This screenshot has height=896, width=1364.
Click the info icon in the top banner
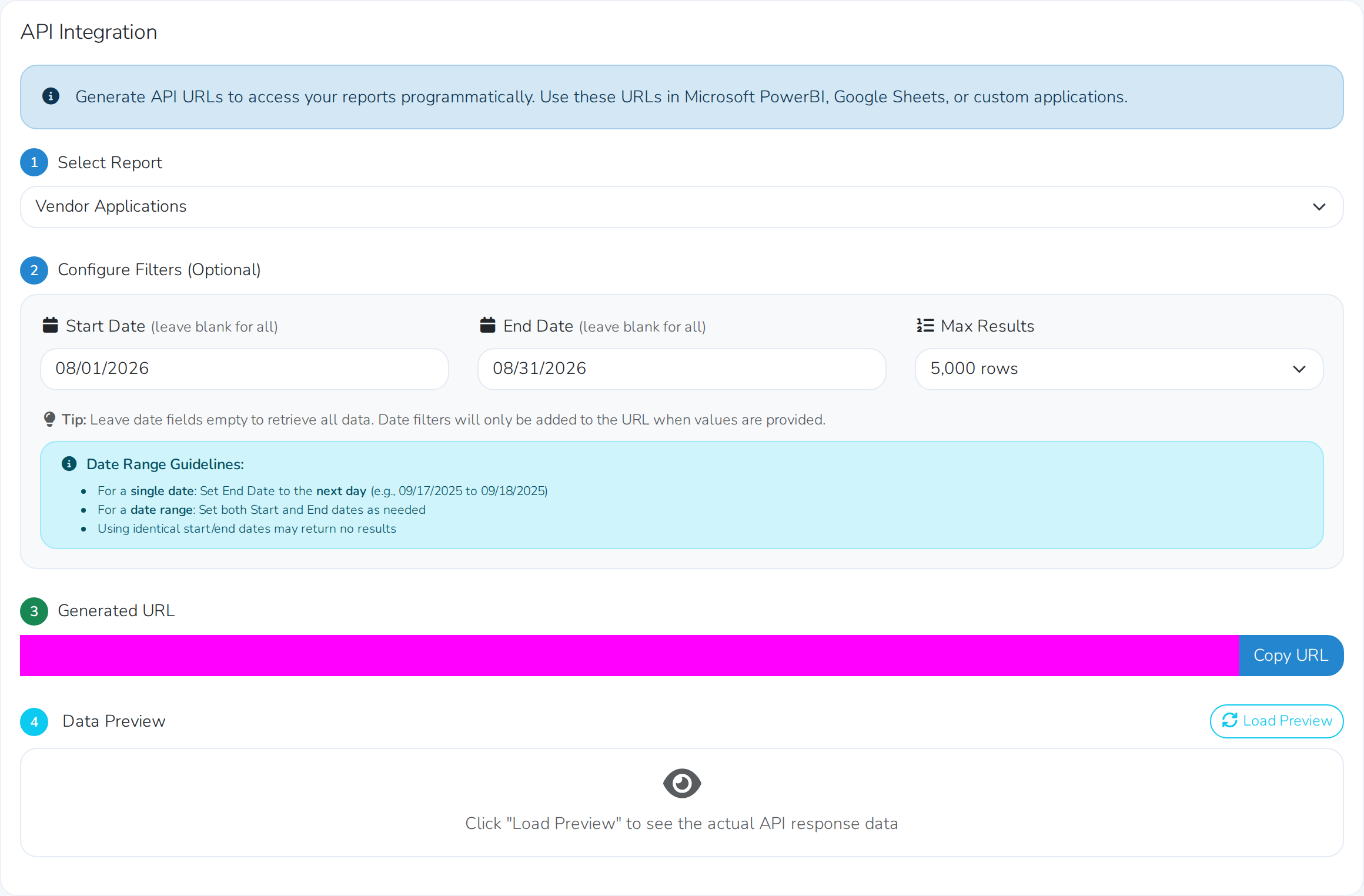click(x=51, y=96)
